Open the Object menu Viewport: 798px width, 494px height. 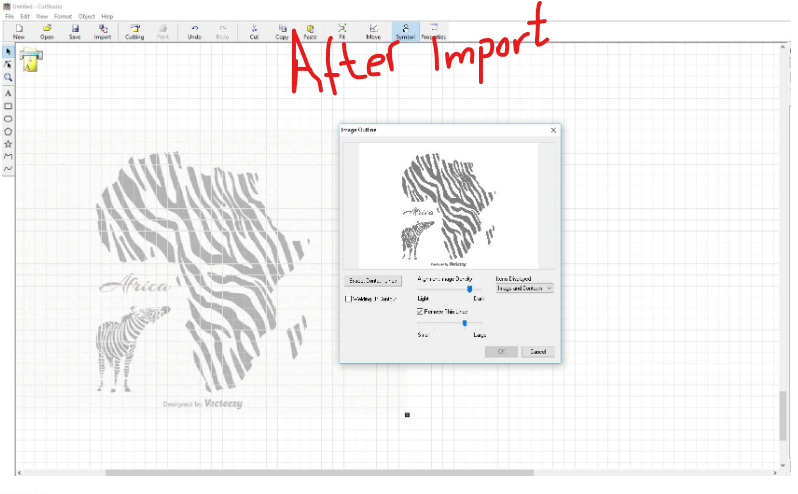click(x=87, y=16)
